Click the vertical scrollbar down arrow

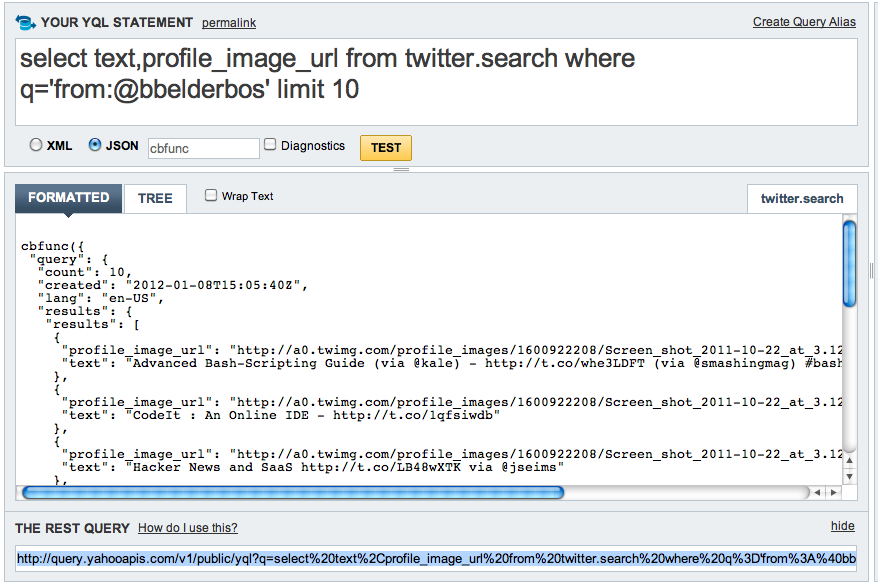(849, 477)
